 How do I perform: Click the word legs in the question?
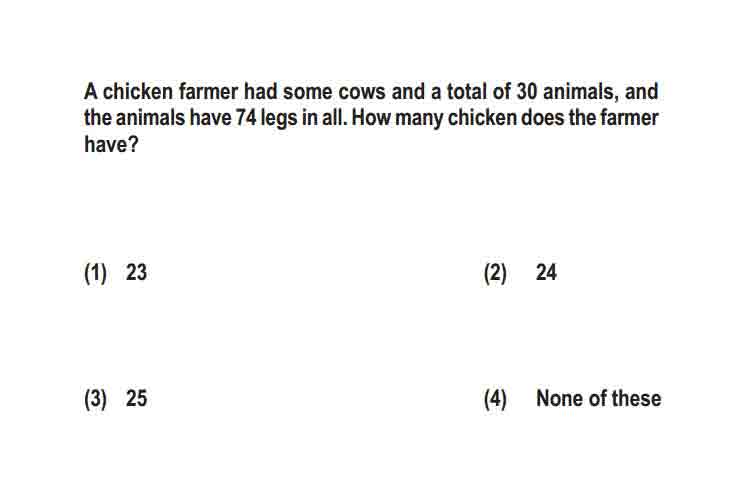tap(279, 119)
